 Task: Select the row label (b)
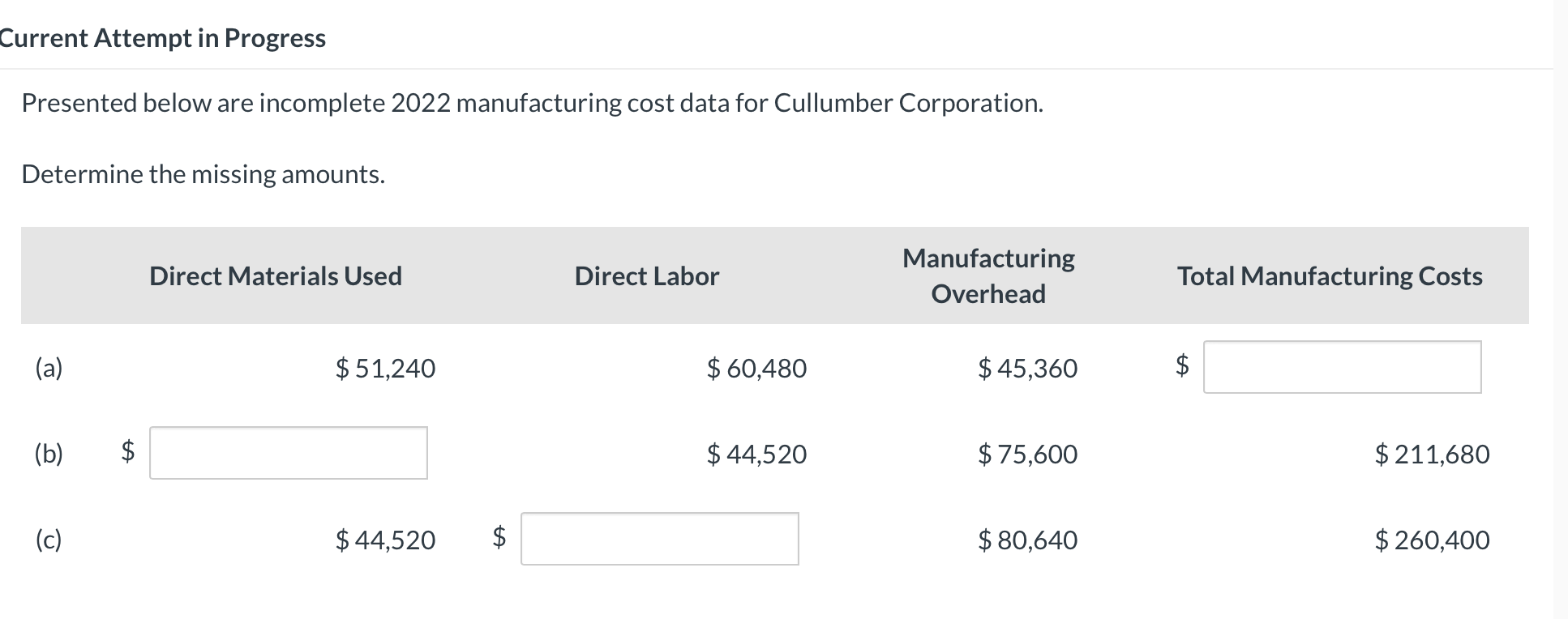tap(50, 455)
